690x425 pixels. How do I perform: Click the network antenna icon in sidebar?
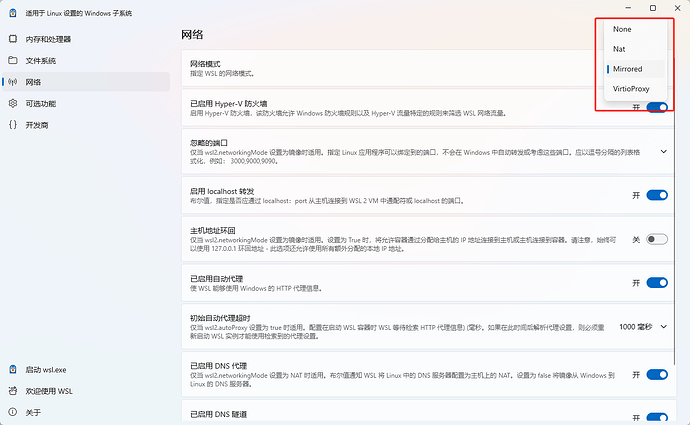click(13, 82)
